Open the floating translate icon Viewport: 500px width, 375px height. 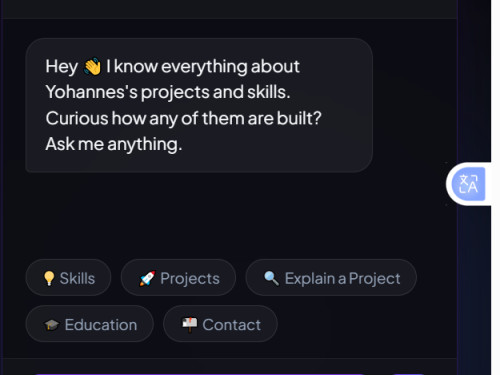[468, 184]
